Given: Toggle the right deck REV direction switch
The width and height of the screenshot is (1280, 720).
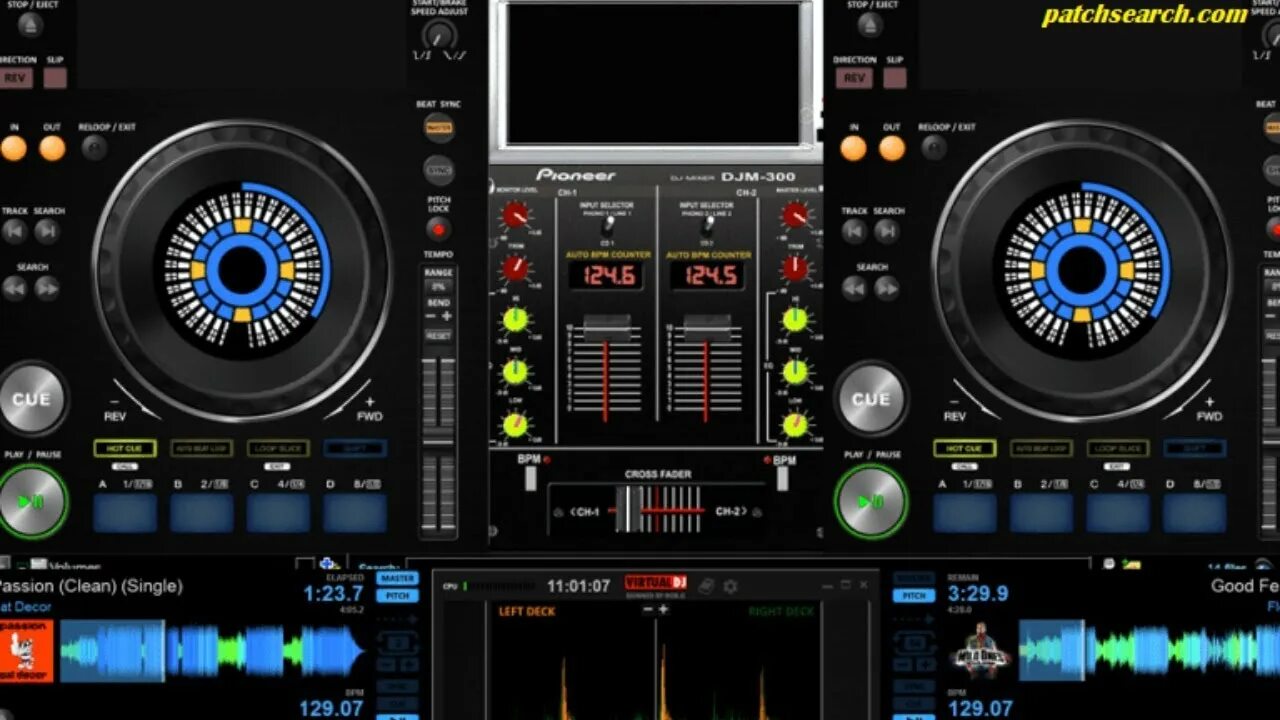Looking at the screenshot, I should pos(854,78).
